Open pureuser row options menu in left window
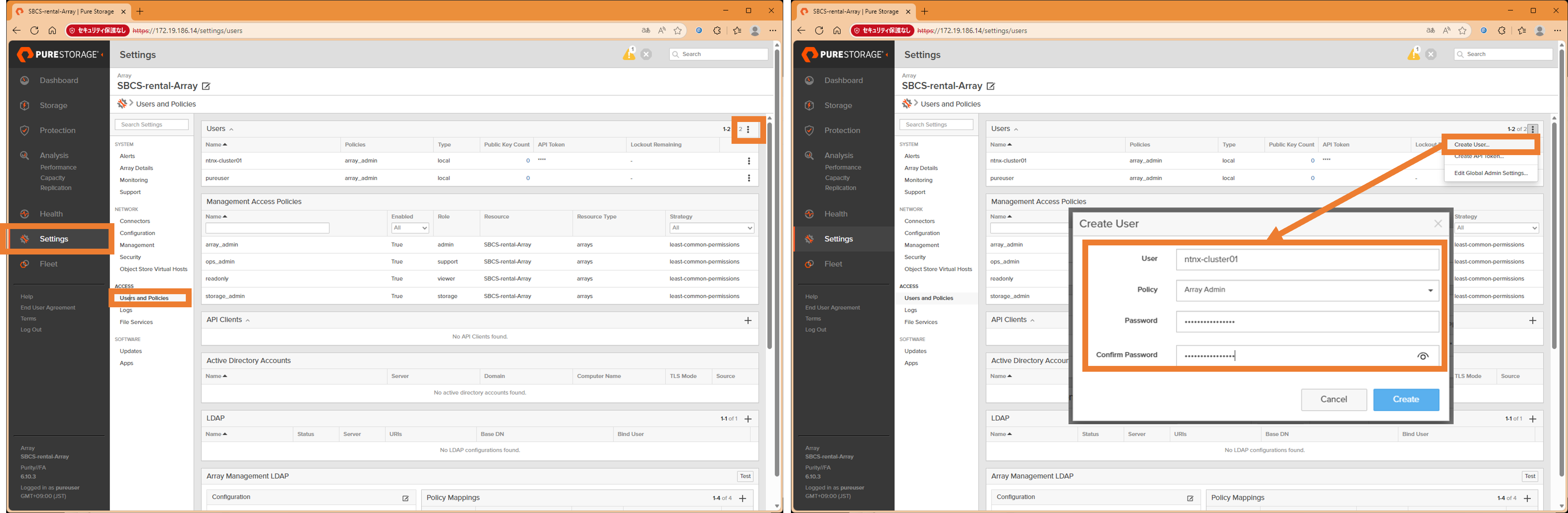1568x513 pixels. [749, 178]
